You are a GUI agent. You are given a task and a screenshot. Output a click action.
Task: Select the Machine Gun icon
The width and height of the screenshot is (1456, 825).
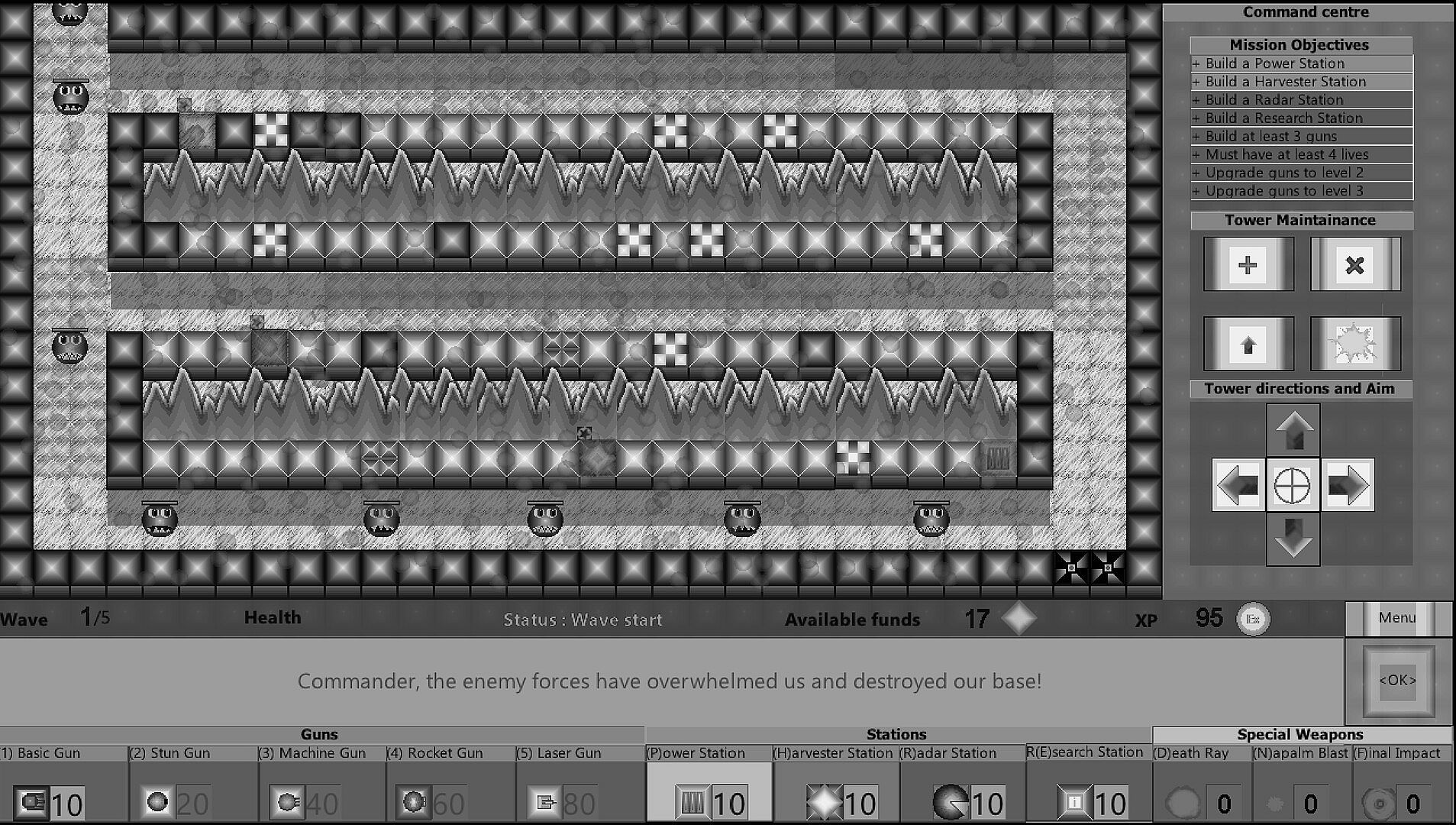pos(287,802)
